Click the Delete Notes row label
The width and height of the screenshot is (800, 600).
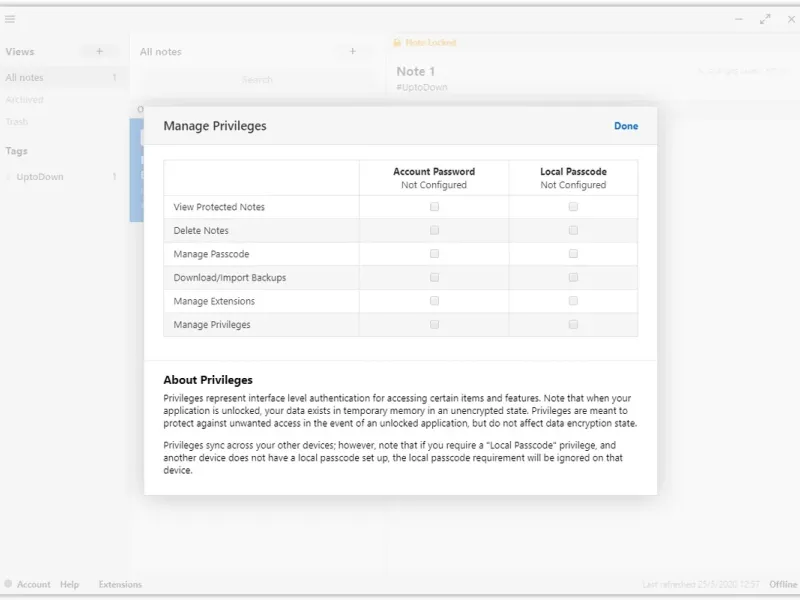[x=201, y=230]
